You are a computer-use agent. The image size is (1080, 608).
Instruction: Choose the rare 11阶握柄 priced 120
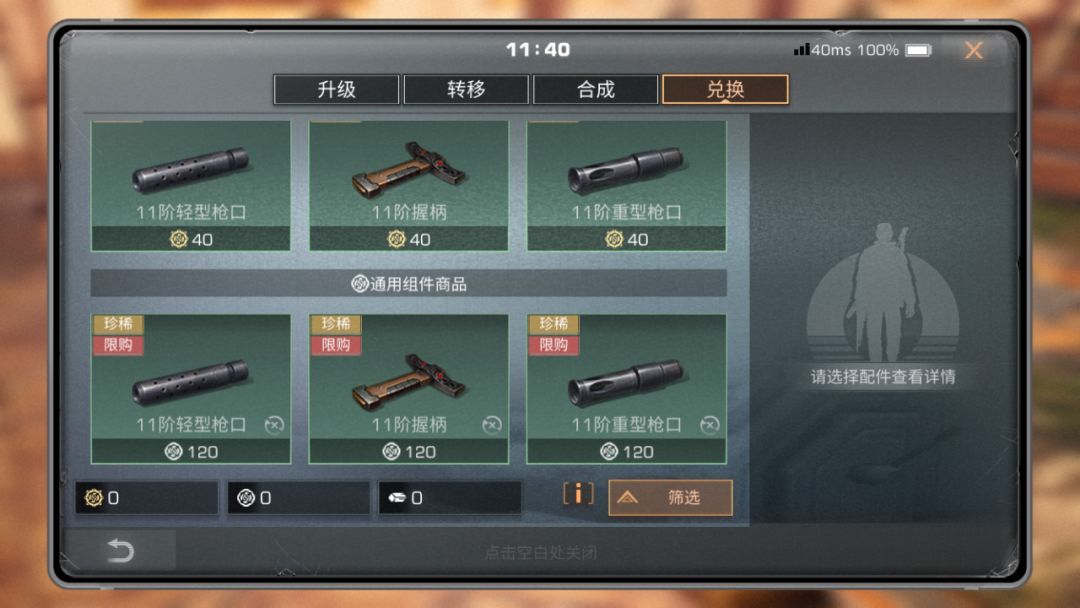click(409, 389)
